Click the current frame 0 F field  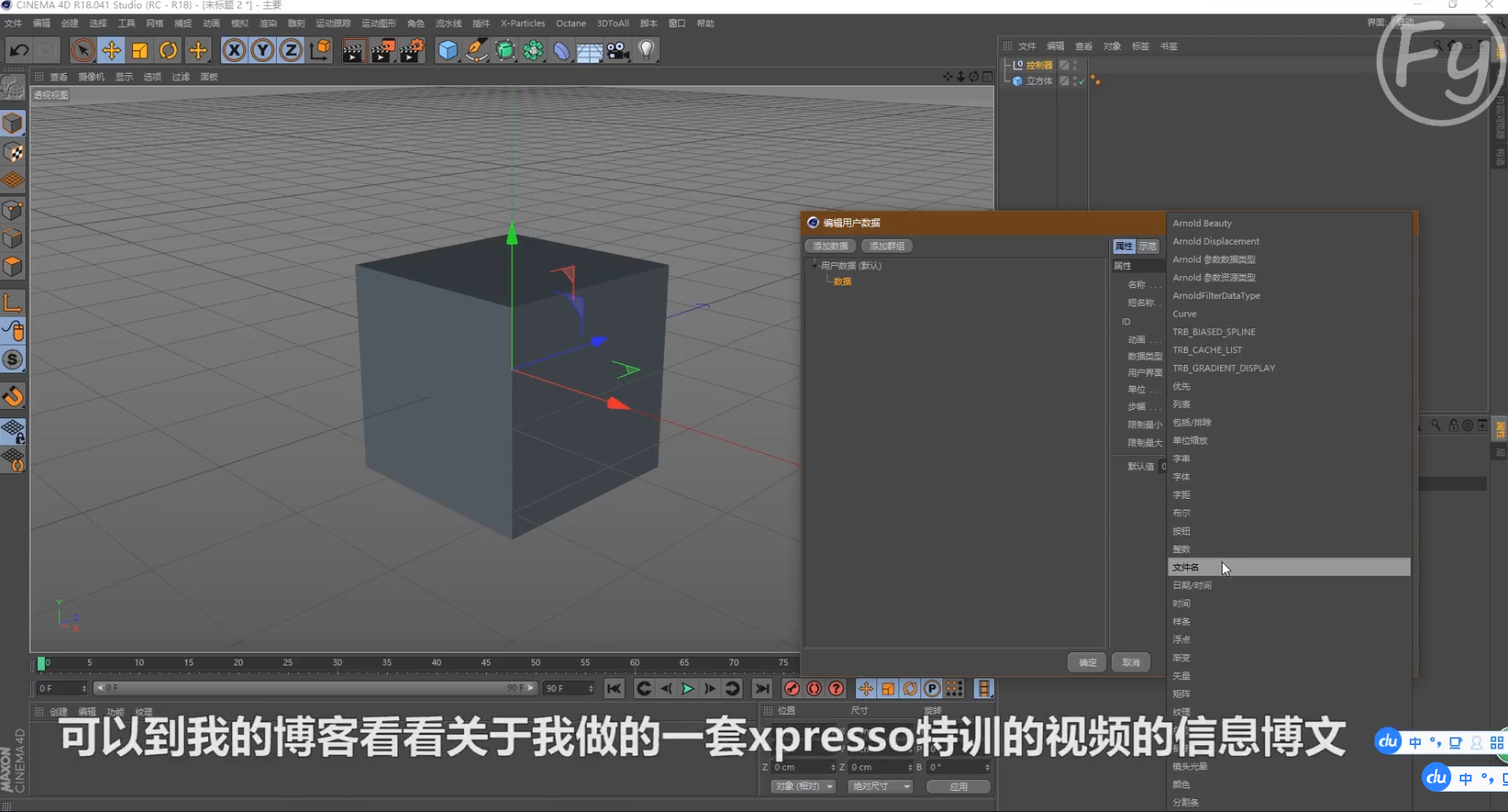pos(61,688)
